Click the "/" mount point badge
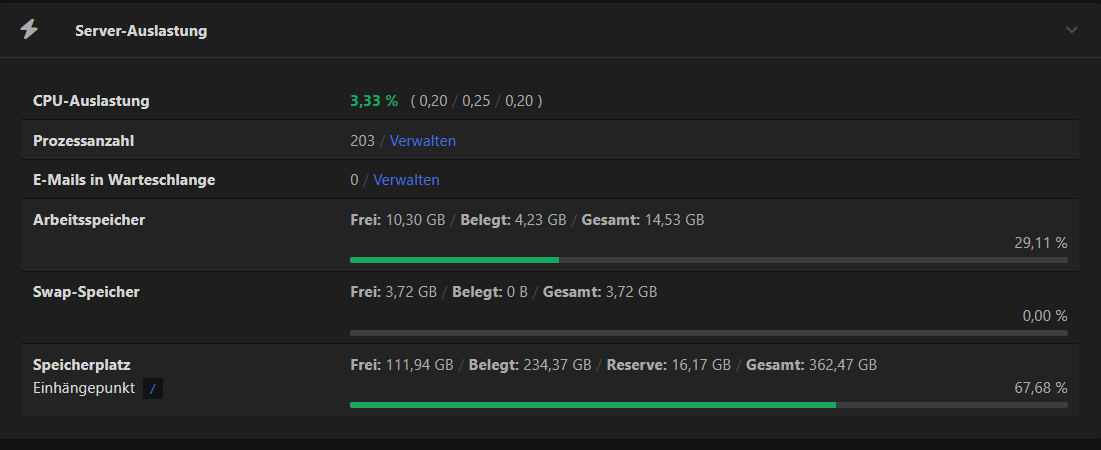This screenshot has height=450, width=1101. click(x=152, y=388)
